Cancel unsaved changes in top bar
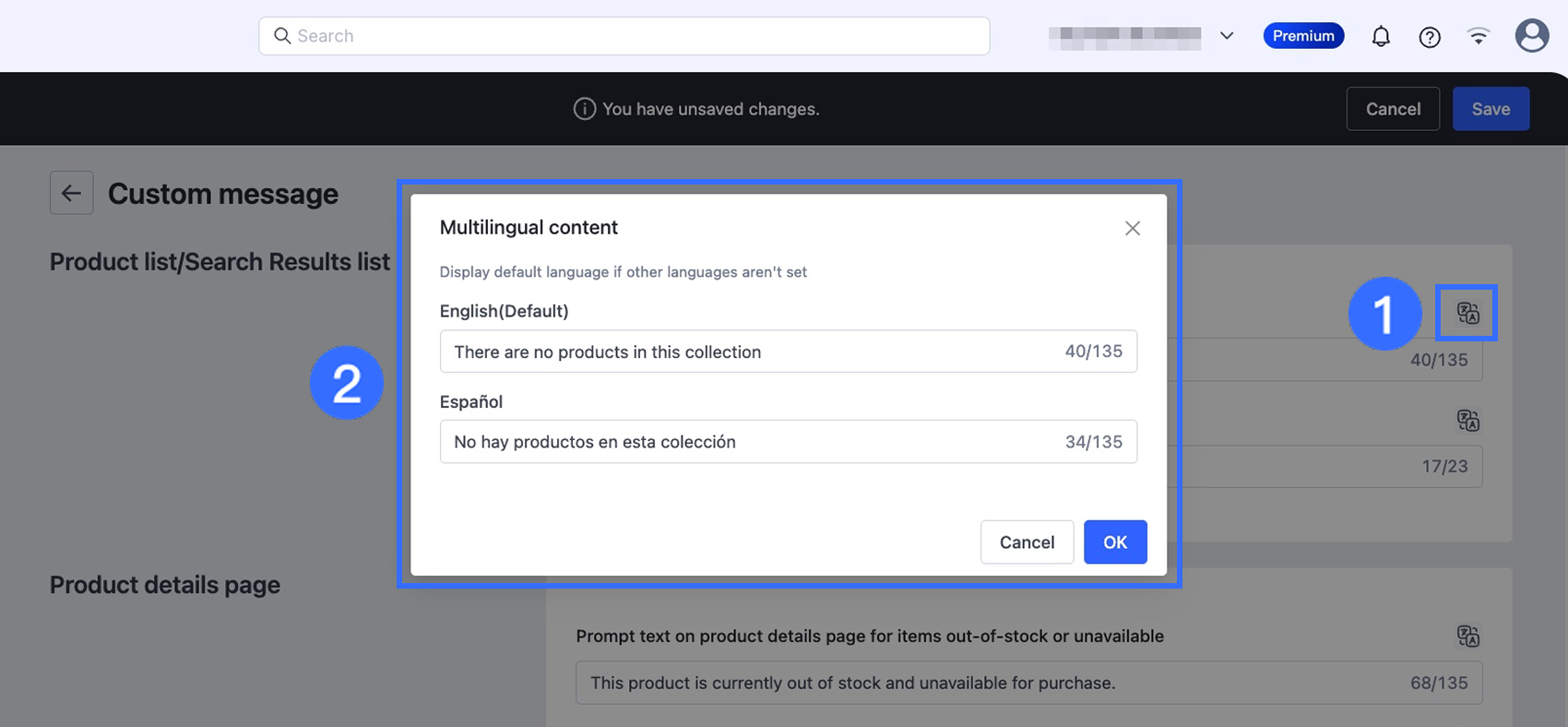The width and height of the screenshot is (1568, 727). coord(1393,109)
